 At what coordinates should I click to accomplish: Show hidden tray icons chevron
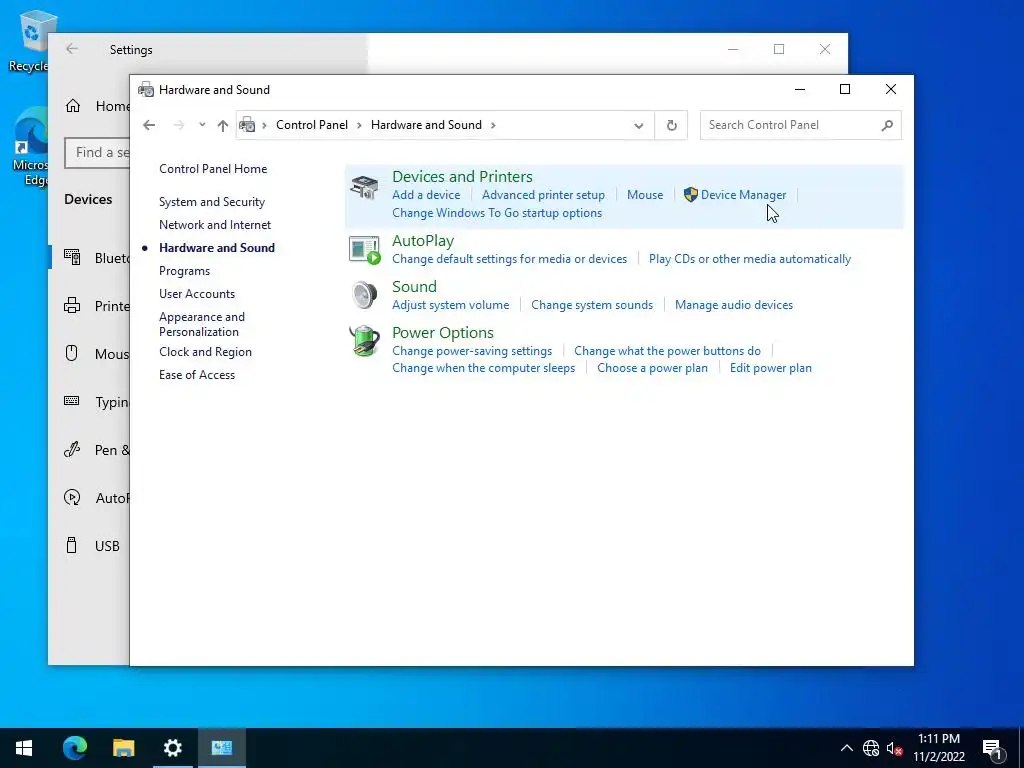point(846,748)
